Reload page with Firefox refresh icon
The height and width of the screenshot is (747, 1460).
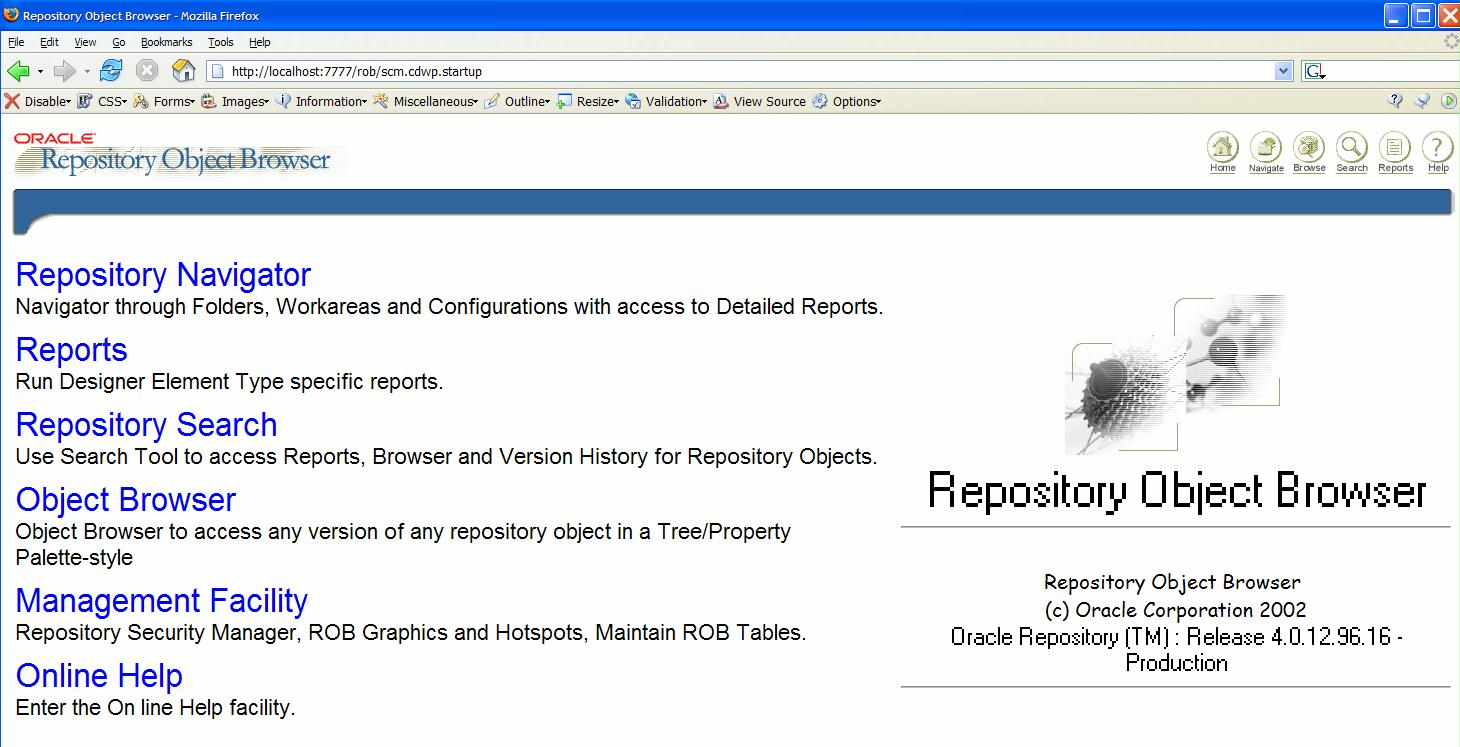111,71
